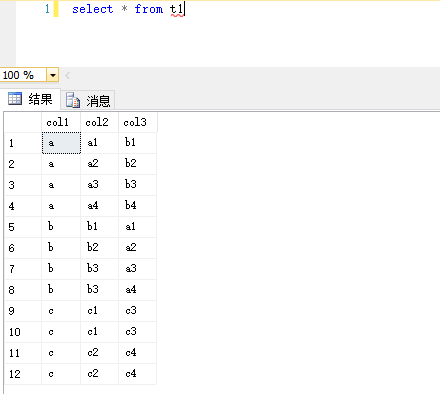Switch to the 结果 results tab
440x394 pixels.
point(30,99)
